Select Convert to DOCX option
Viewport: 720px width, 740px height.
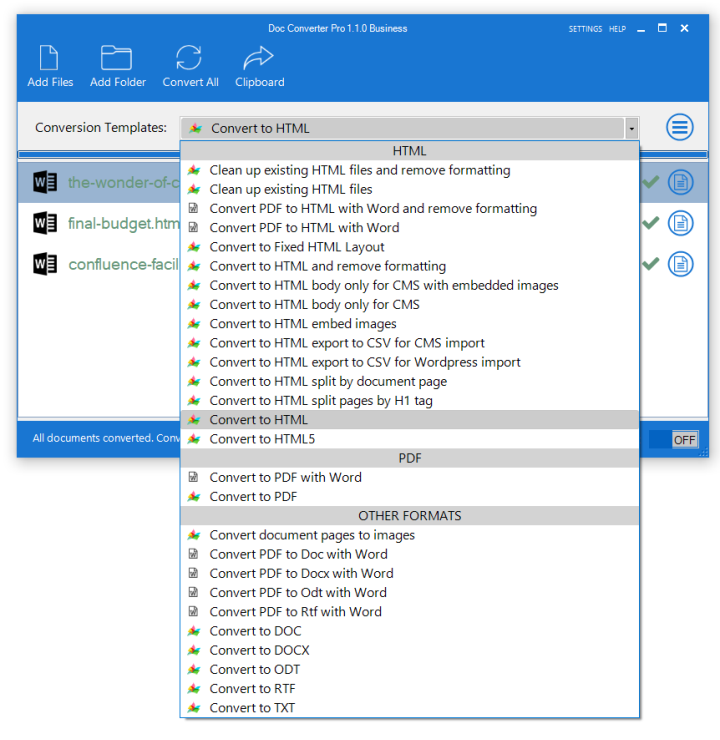[x=259, y=650]
